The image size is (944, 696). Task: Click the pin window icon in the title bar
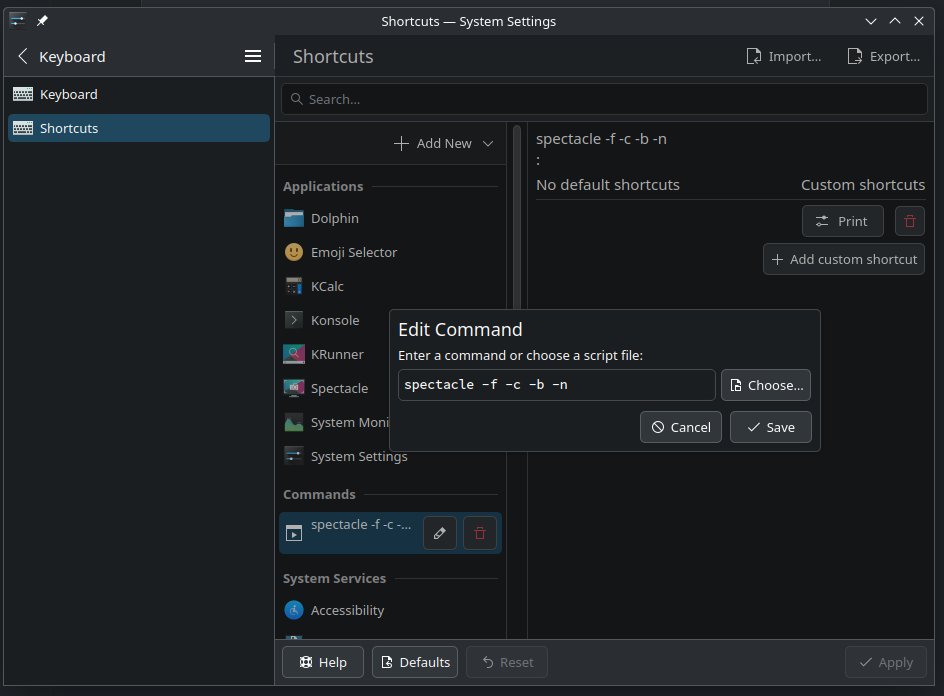[x=42, y=21]
